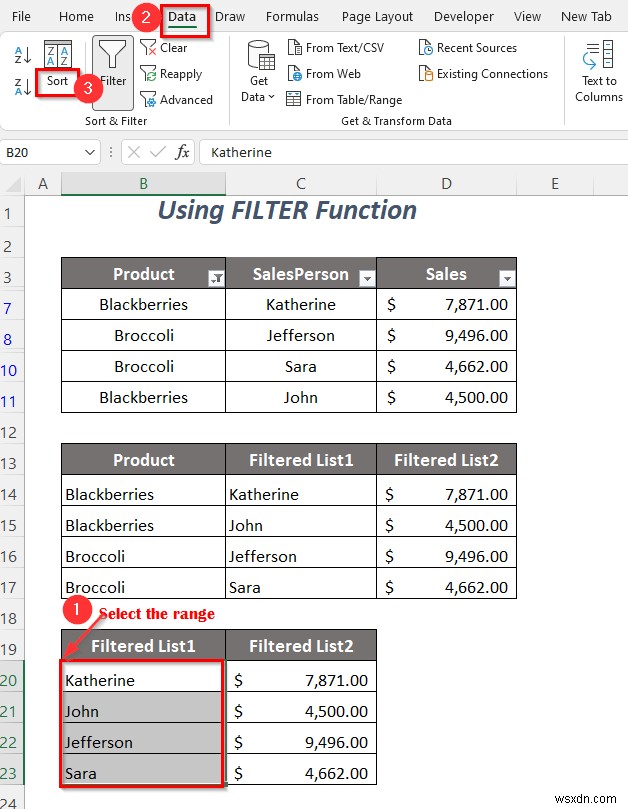Reapply the filter
Screen dimensions: 628x809
point(171,74)
